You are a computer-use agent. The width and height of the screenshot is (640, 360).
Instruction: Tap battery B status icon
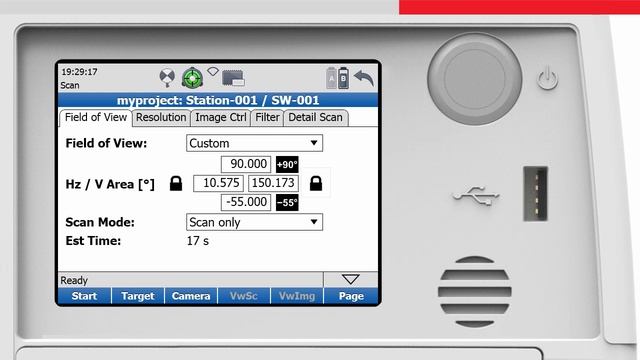coord(343,78)
